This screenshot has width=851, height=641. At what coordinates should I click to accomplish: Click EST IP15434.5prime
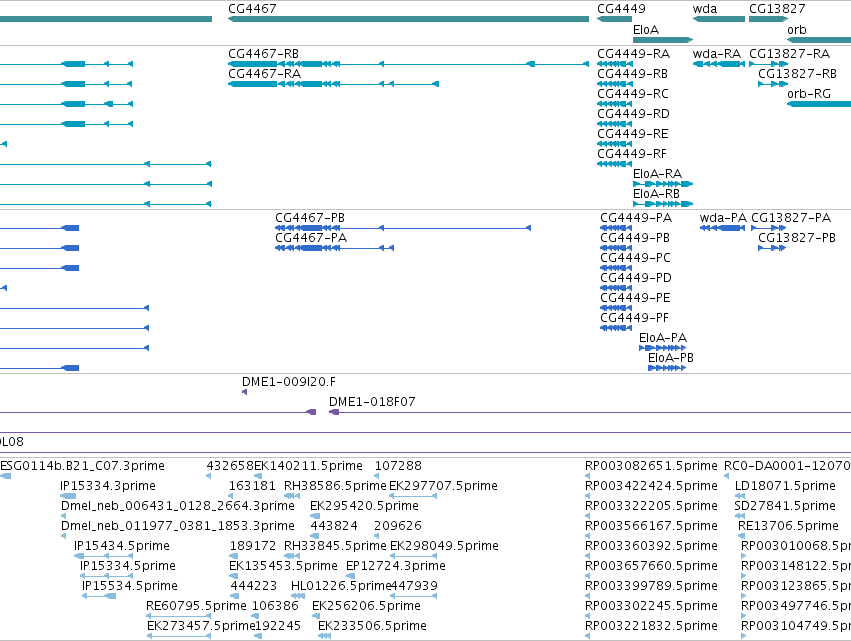click(x=103, y=556)
